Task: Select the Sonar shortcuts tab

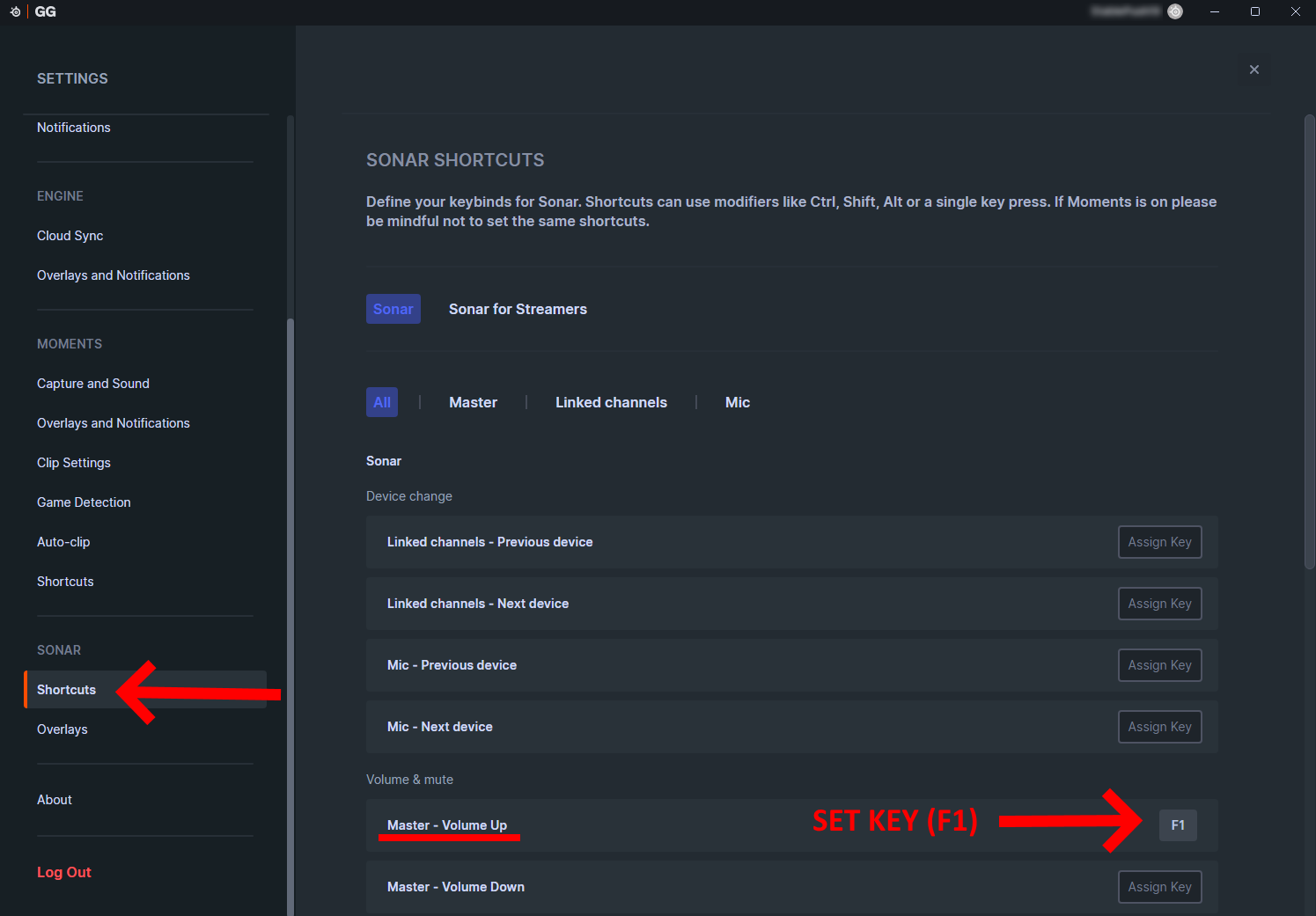Action: pyautogui.click(x=393, y=309)
